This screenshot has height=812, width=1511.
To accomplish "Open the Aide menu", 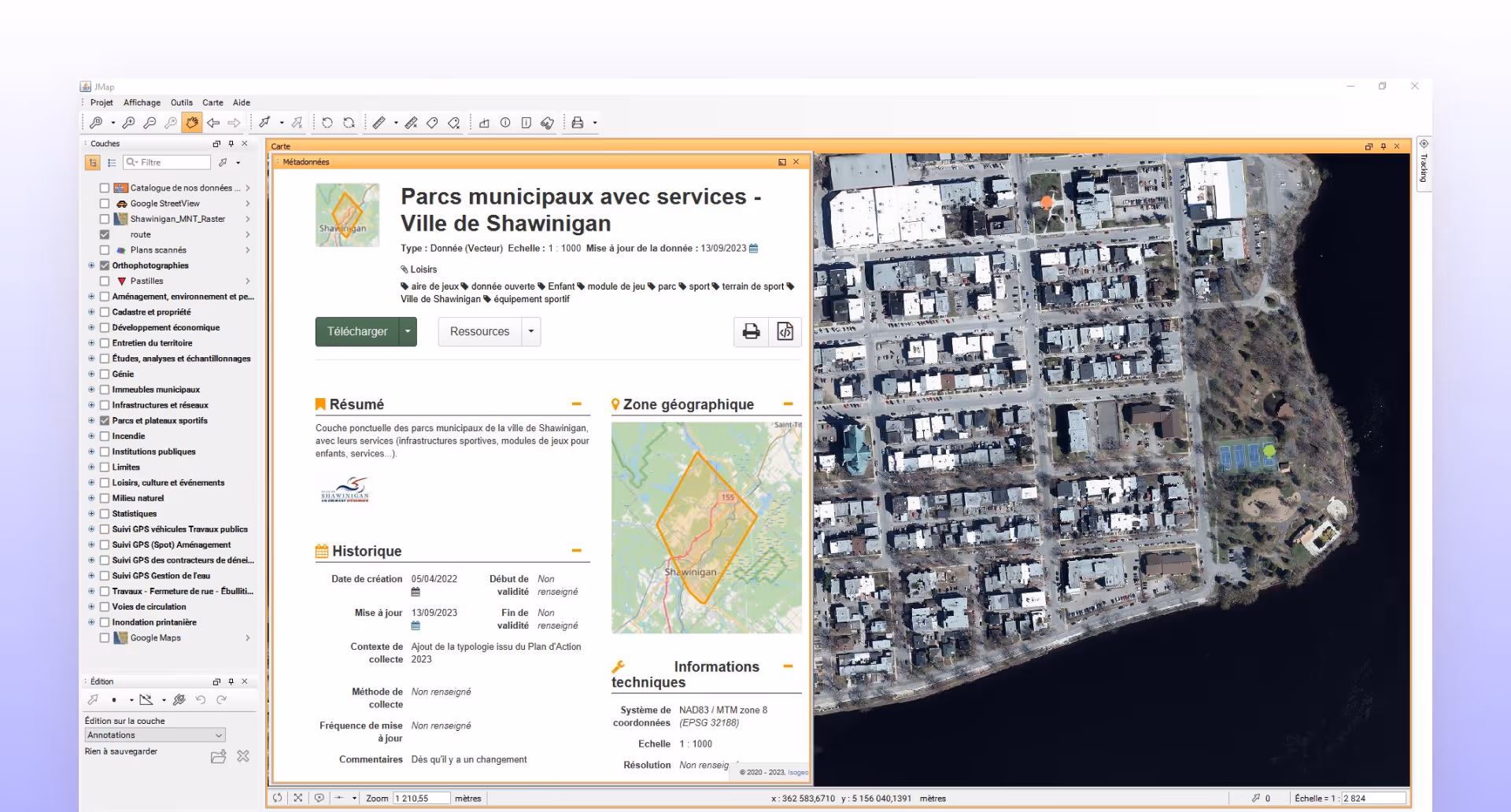I will (242, 103).
